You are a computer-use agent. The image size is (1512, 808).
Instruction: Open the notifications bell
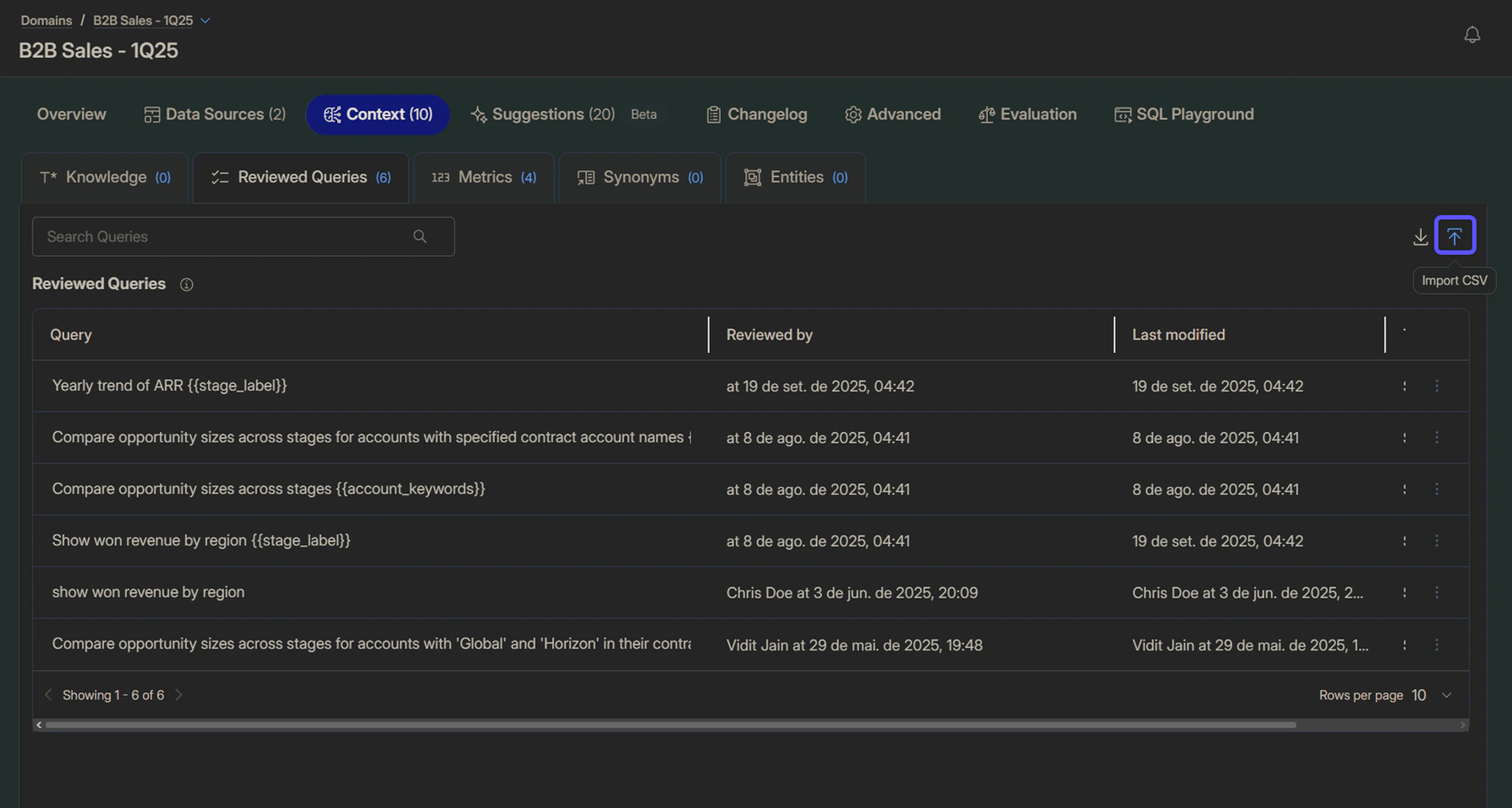tap(1472, 35)
